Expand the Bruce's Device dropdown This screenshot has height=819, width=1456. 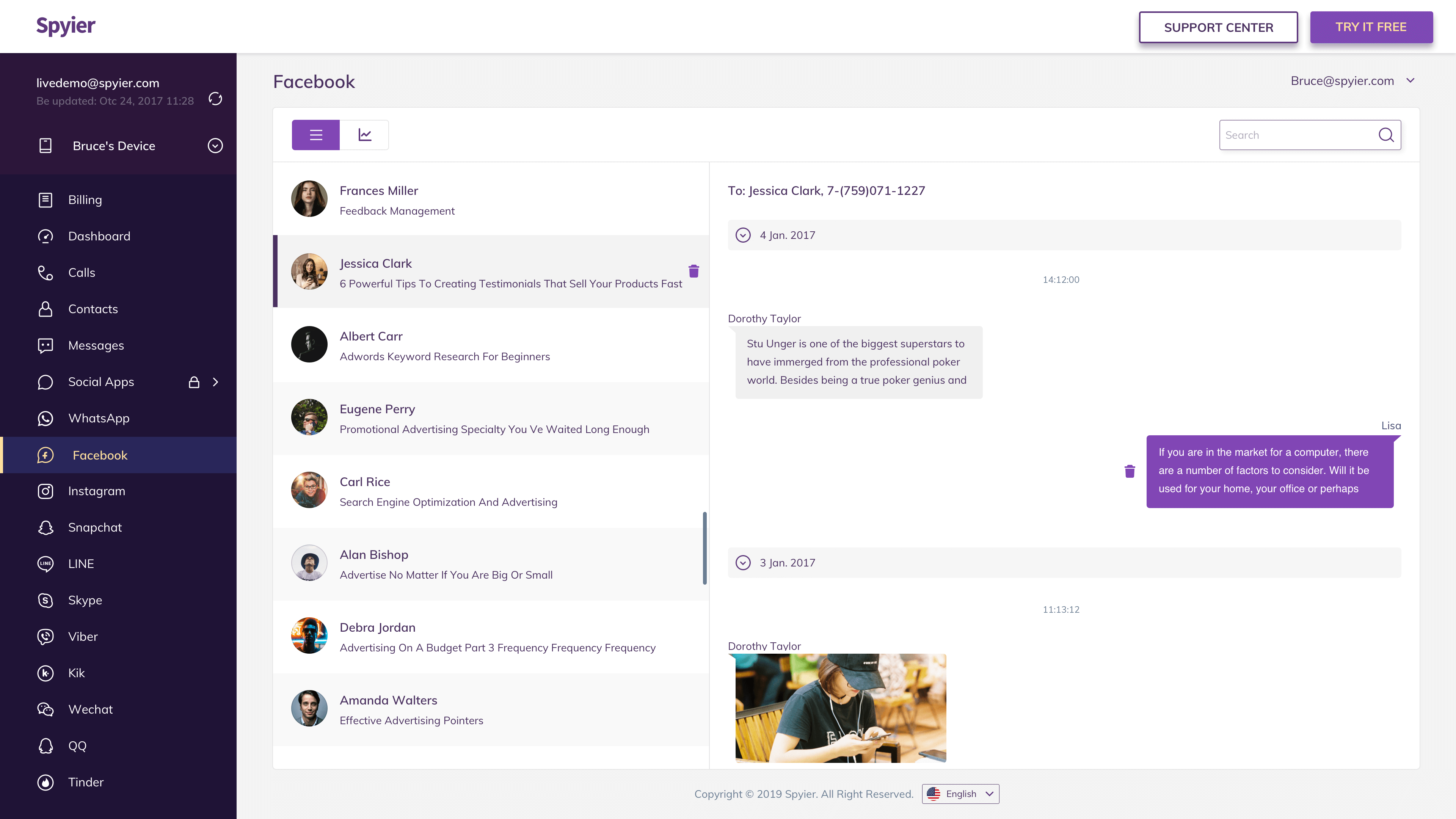point(215,146)
